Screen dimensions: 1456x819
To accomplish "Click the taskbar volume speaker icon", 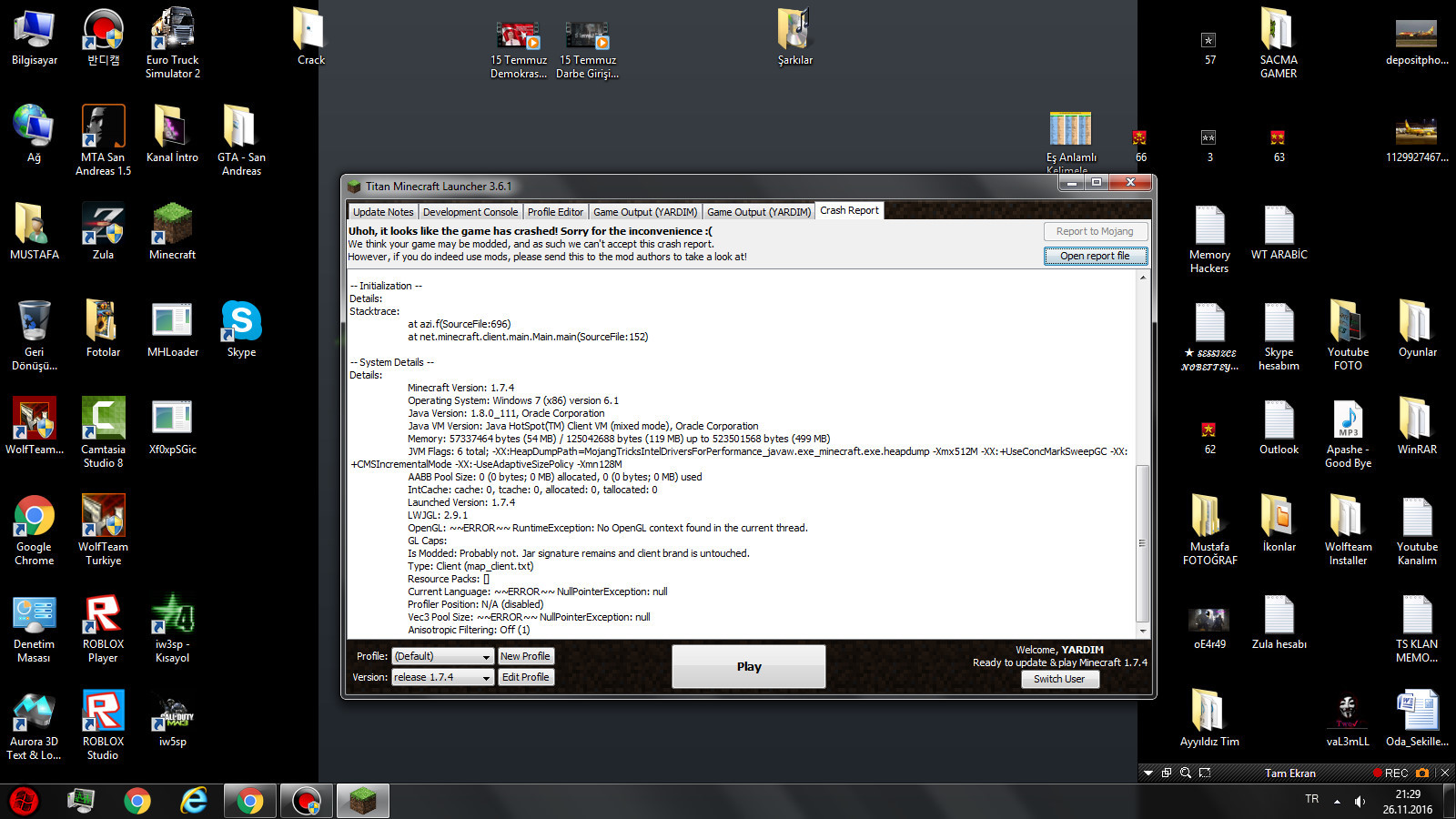I will pyautogui.click(x=1360, y=801).
